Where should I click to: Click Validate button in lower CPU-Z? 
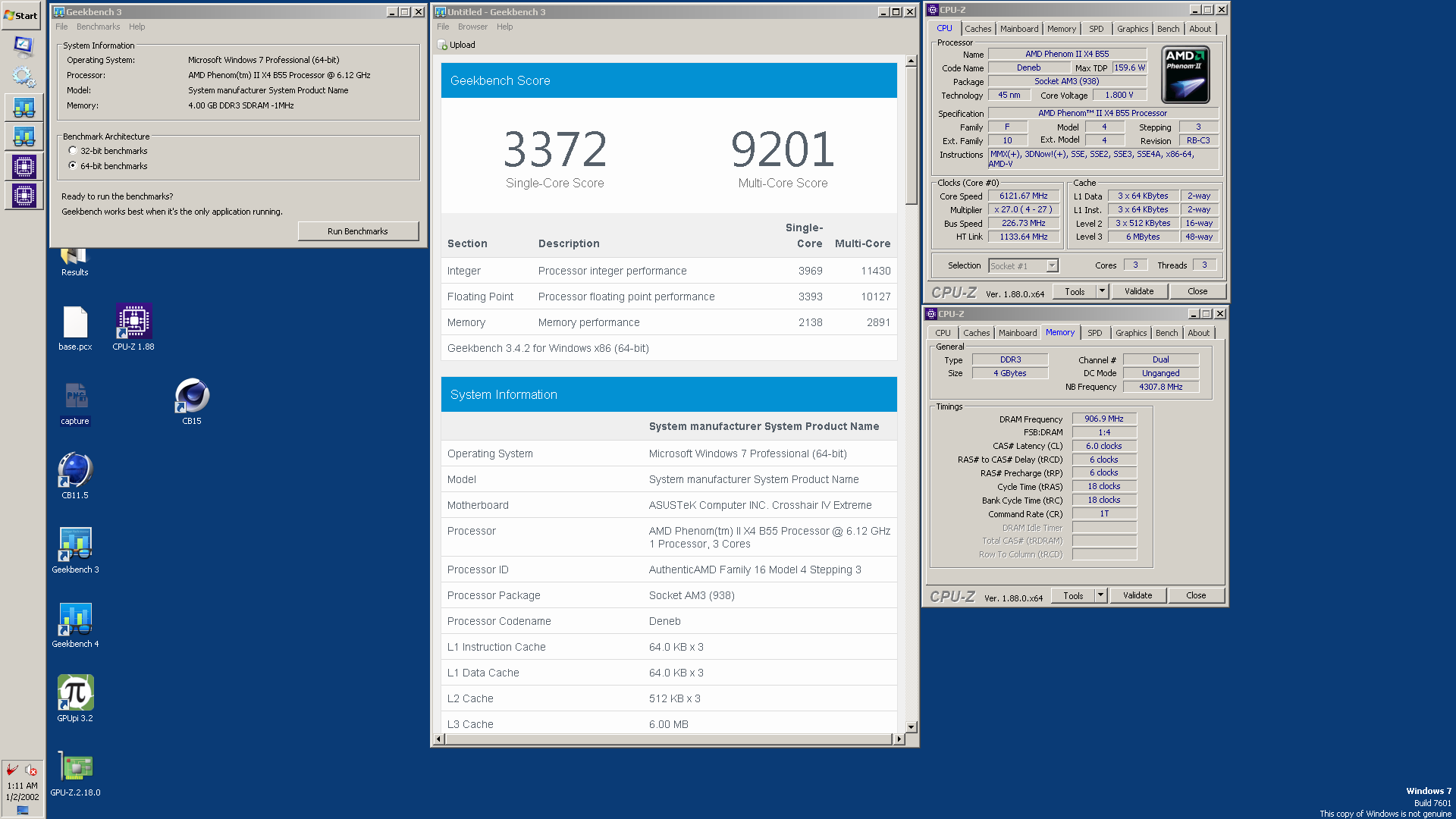[x=1137, y=595]
